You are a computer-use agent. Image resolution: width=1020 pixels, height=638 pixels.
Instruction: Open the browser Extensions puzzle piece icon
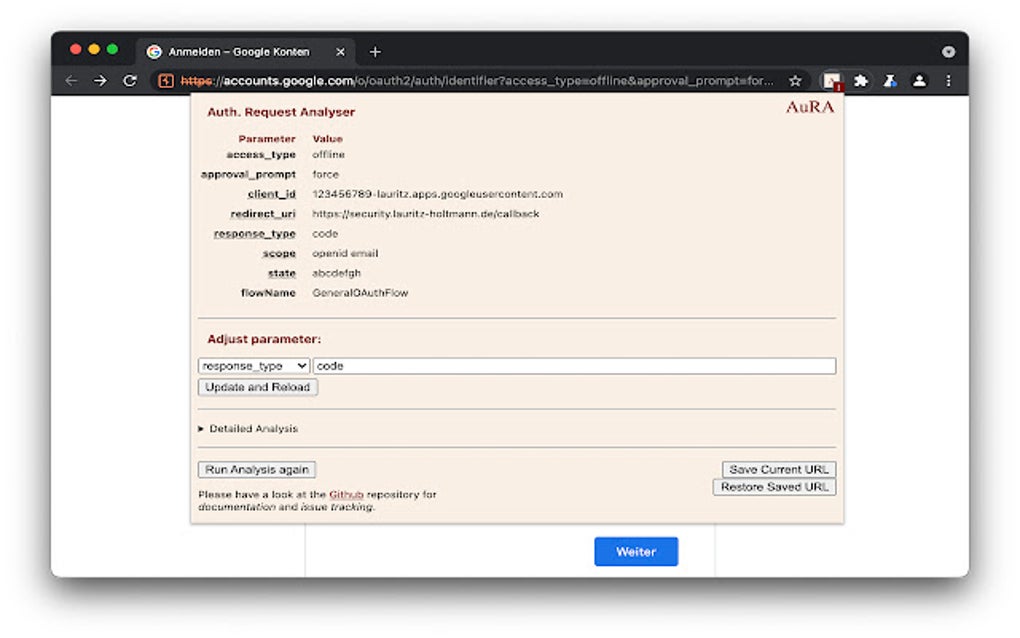click(x=861, y=80)
